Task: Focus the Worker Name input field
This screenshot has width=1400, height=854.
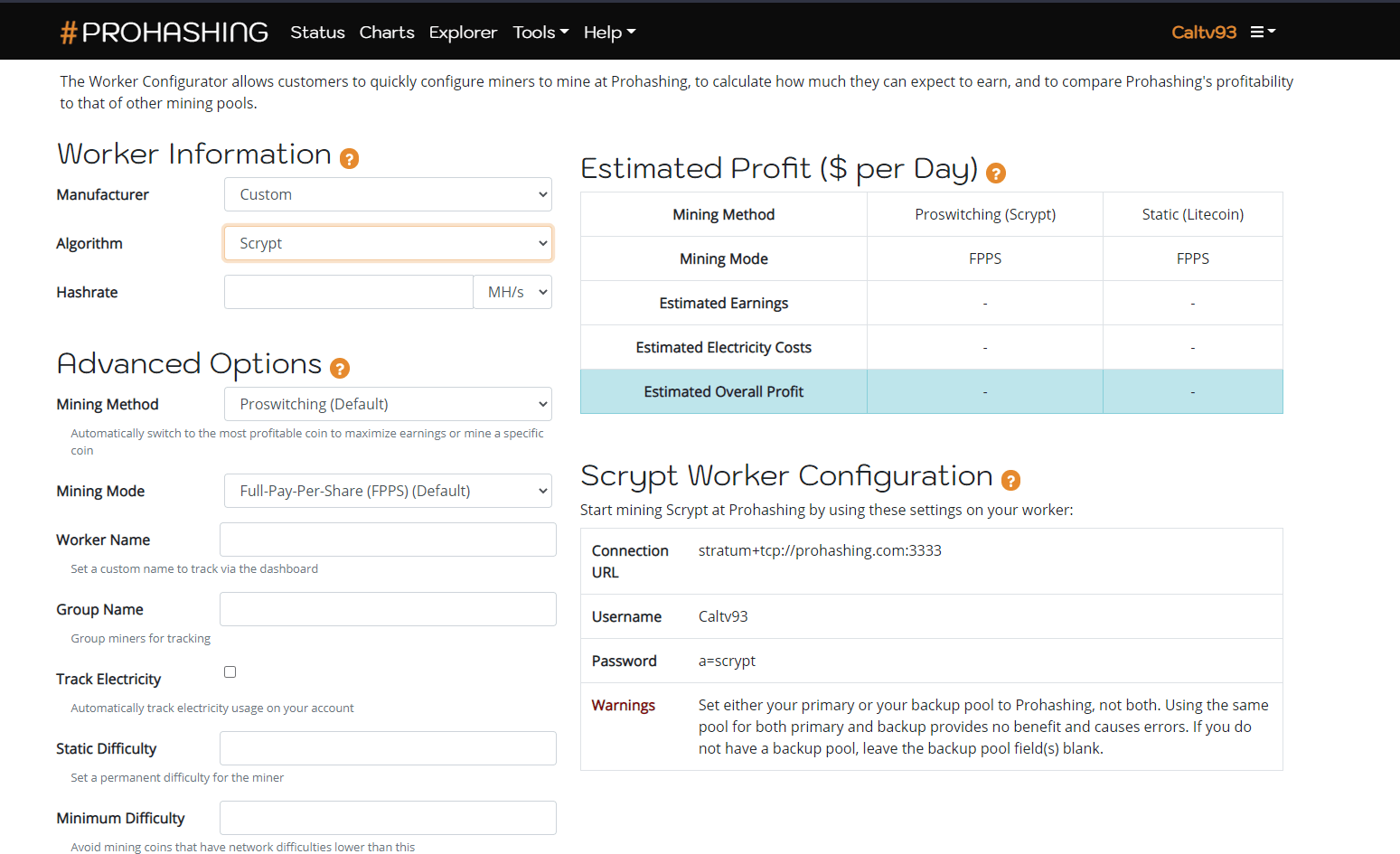Action: tap(388, 540)
